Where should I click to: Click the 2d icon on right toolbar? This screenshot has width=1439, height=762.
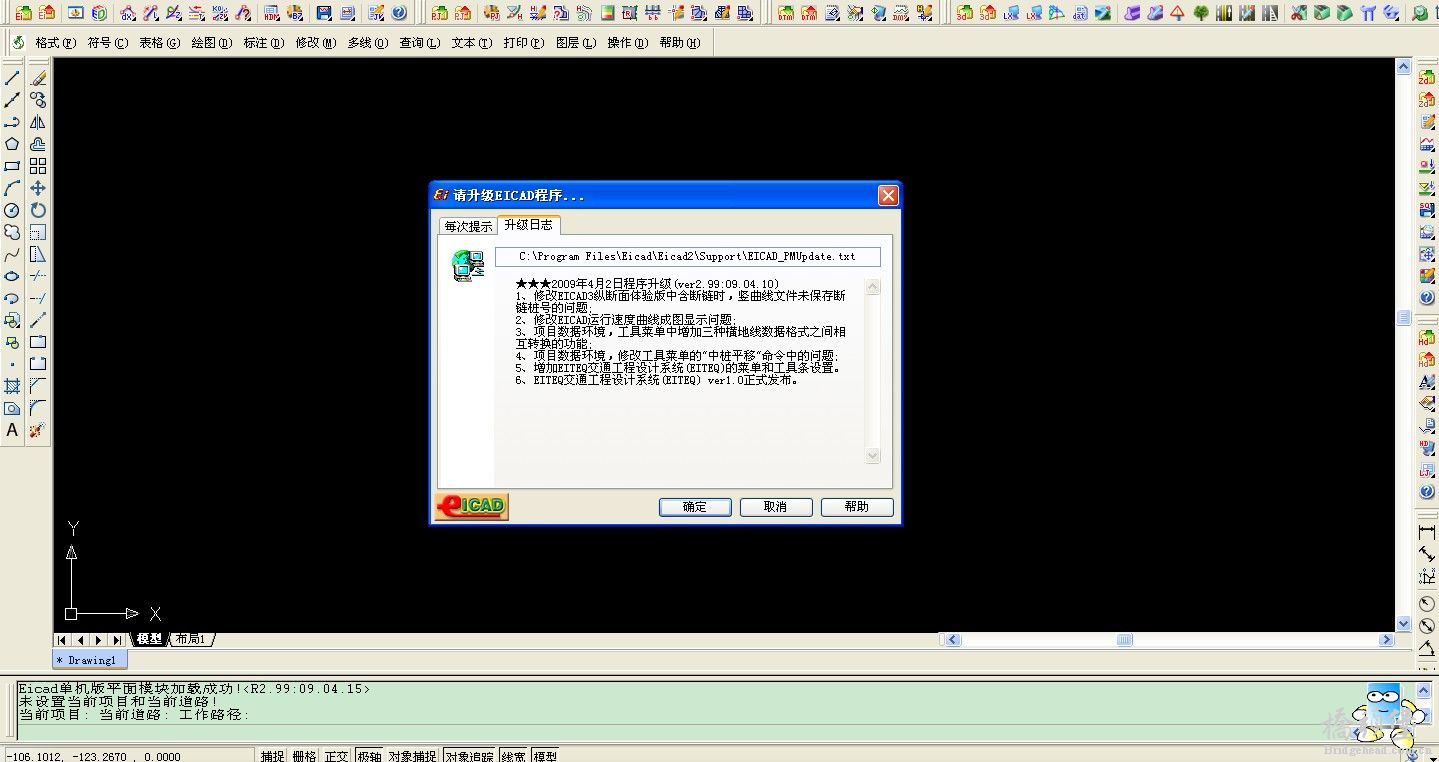coord(1427,78)
